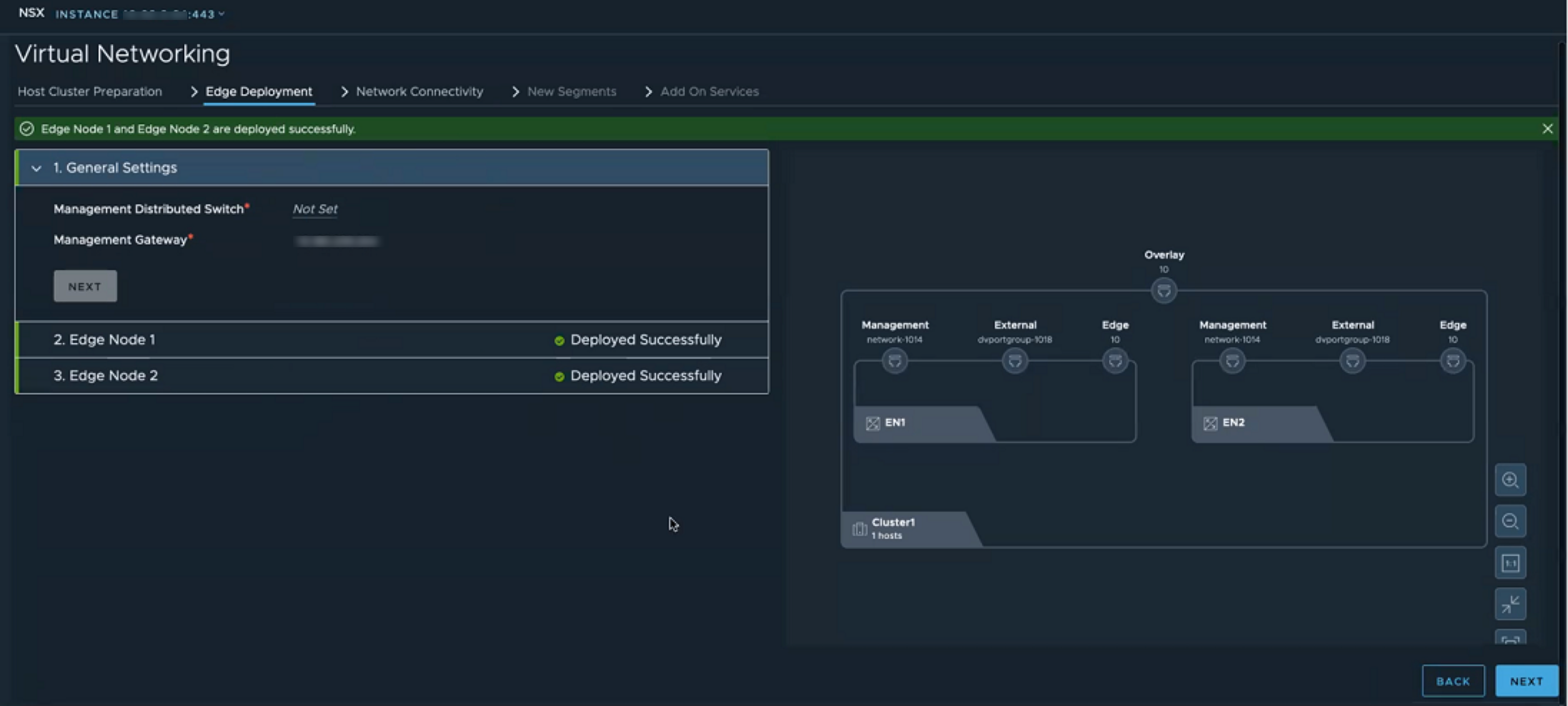The image size is (1568, 706).
Task: Click the Management network-1014 port icon on EN1
Action: pos(894,361)
